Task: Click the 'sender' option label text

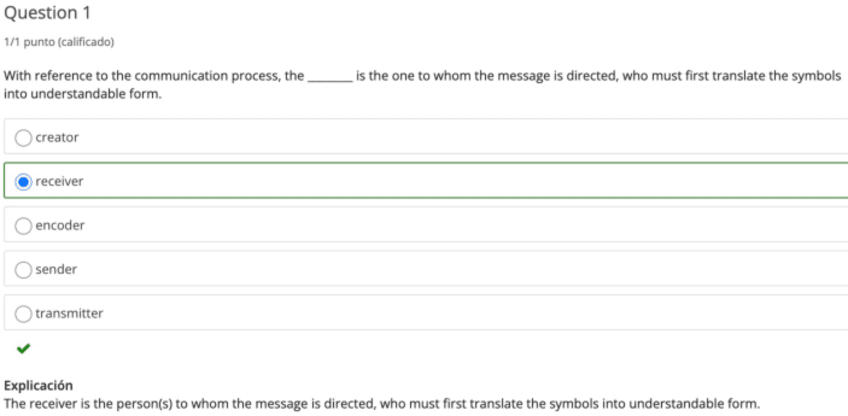Action: point(56,269)
